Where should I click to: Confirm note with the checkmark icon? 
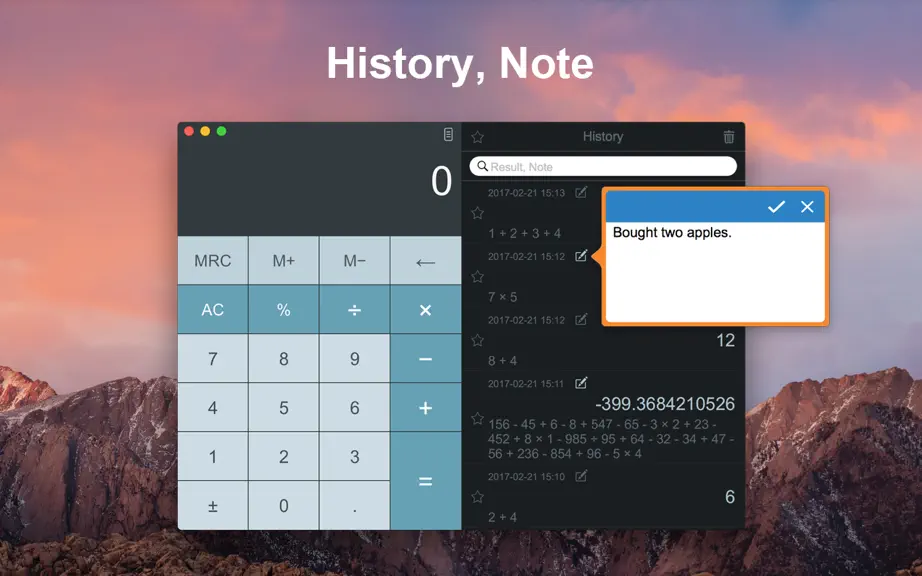776,207
